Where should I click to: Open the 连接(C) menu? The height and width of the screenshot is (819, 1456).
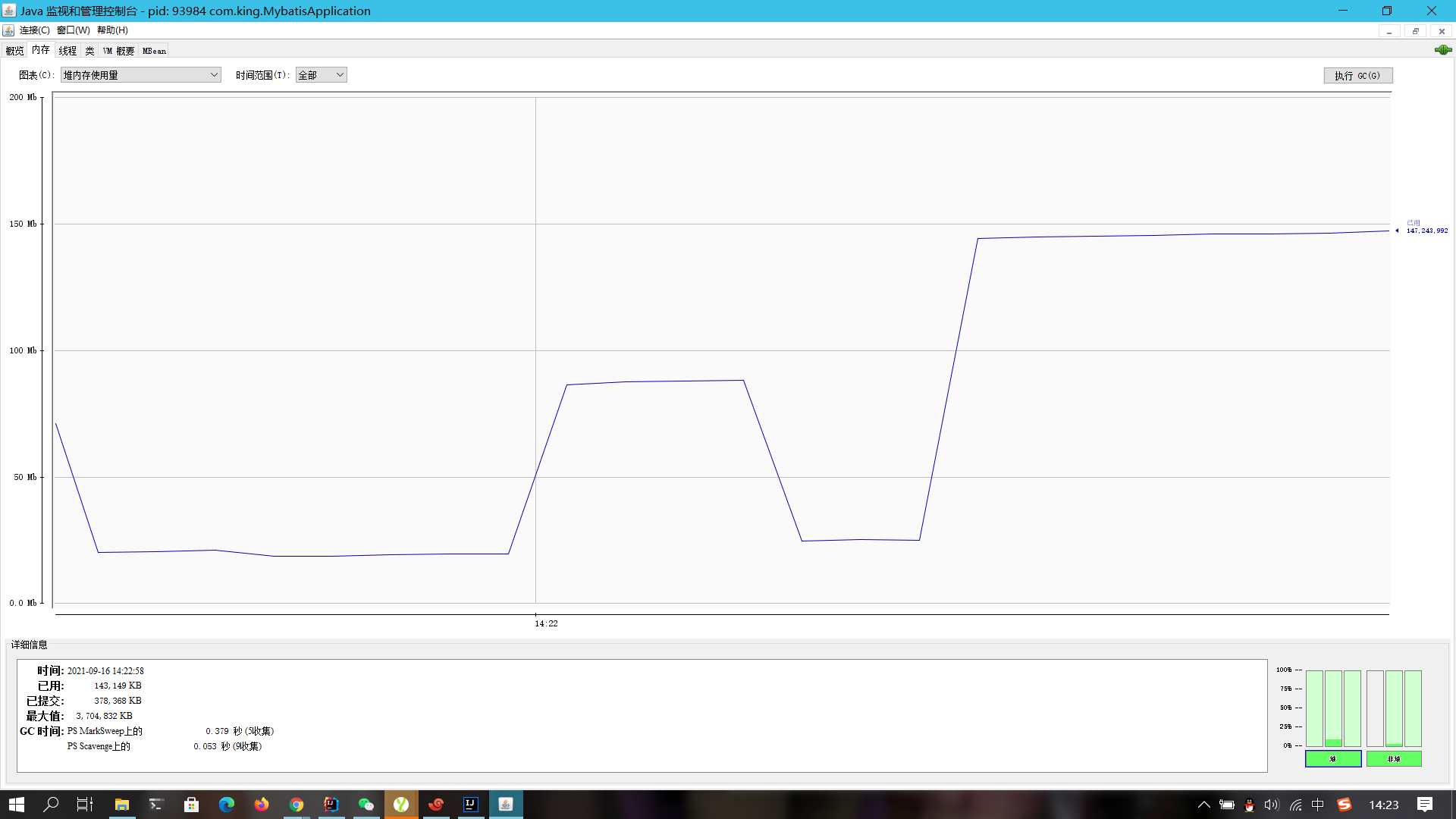click(34, 30)
